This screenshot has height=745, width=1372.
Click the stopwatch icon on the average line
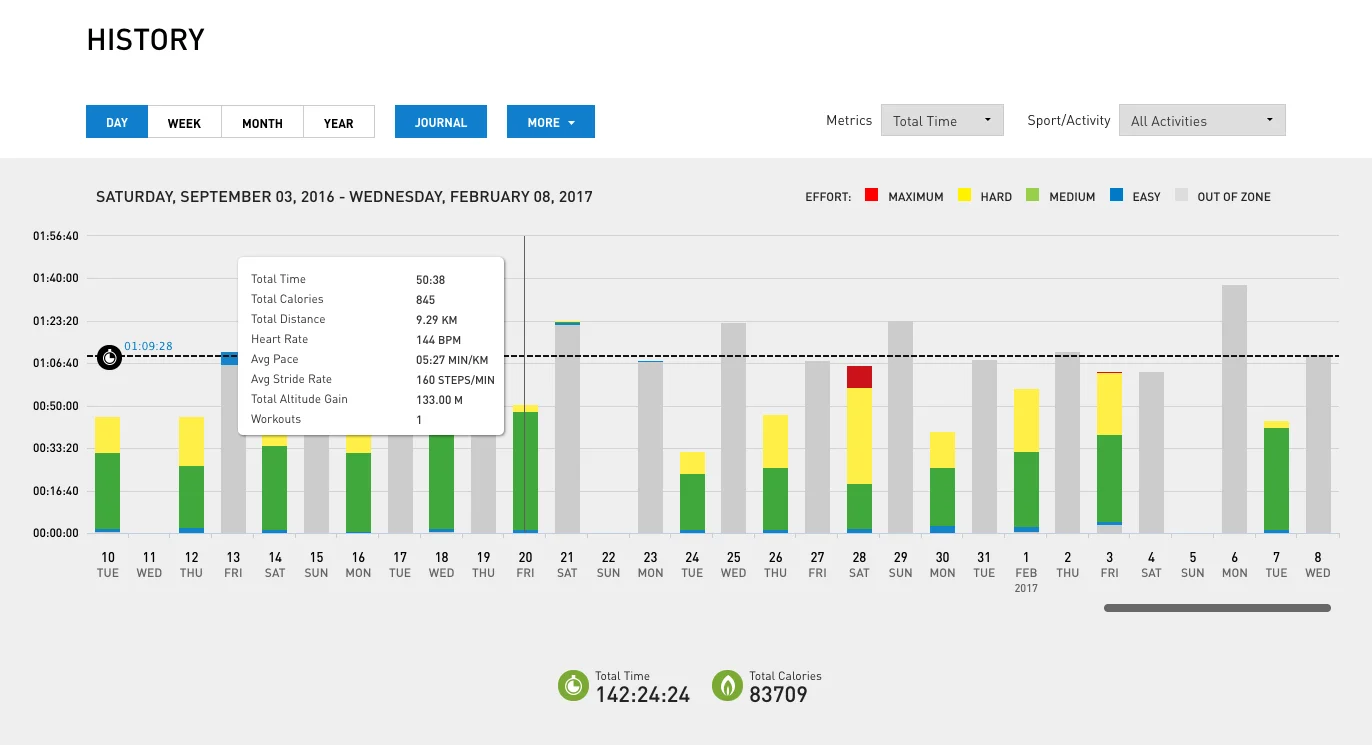pyautogui.click(x=109, y=357)
